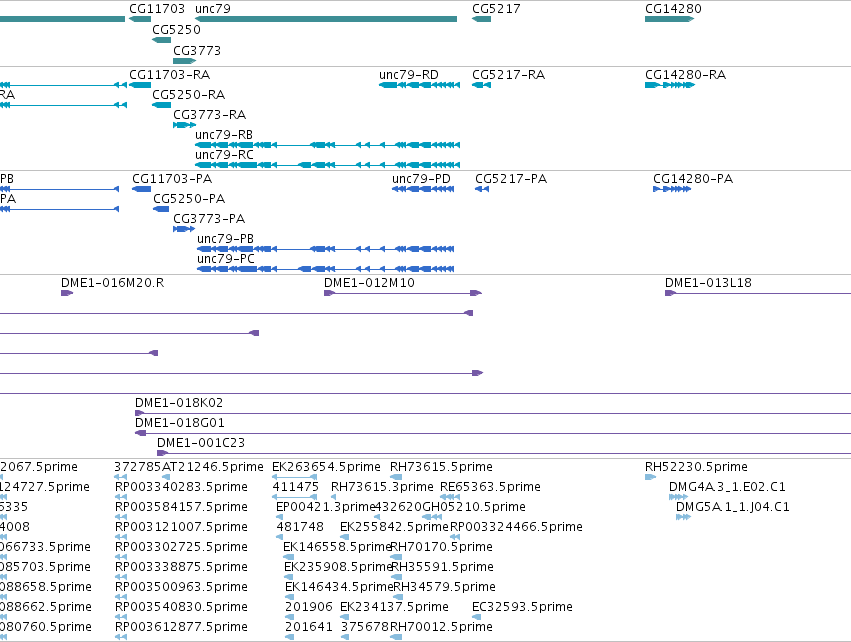Click the 411475 EST label
This screenshot has width=851, height=642.
tap(295, 487)
